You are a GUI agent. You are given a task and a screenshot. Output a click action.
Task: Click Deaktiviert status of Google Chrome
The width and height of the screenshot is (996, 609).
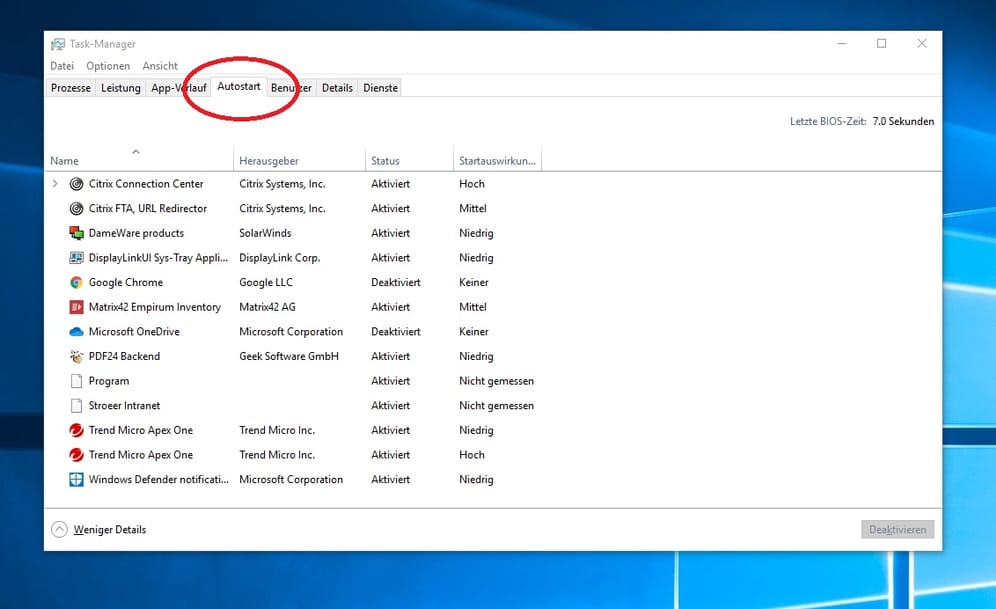pyautogui.click(x=396, y=283)
